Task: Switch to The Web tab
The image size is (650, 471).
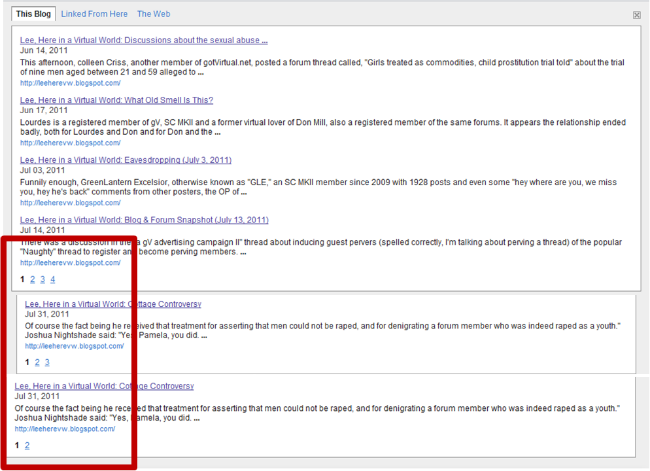Action: 153,14
